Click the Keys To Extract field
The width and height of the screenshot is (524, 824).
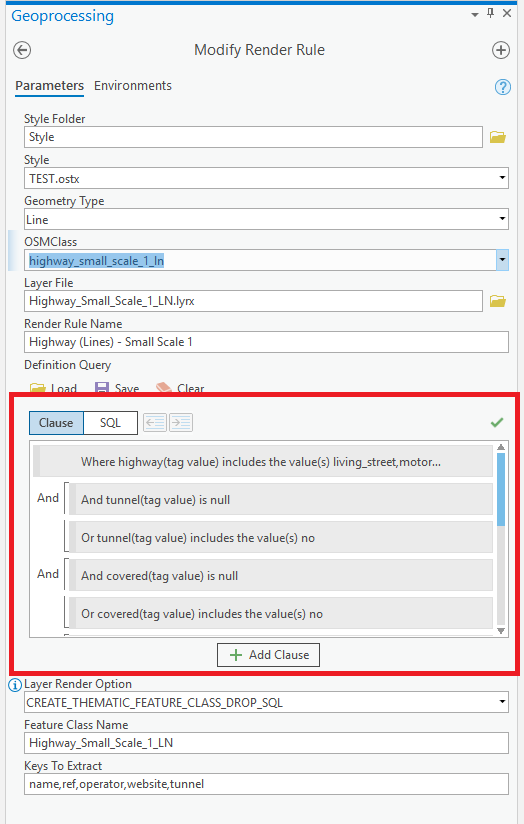pos(266,784)
